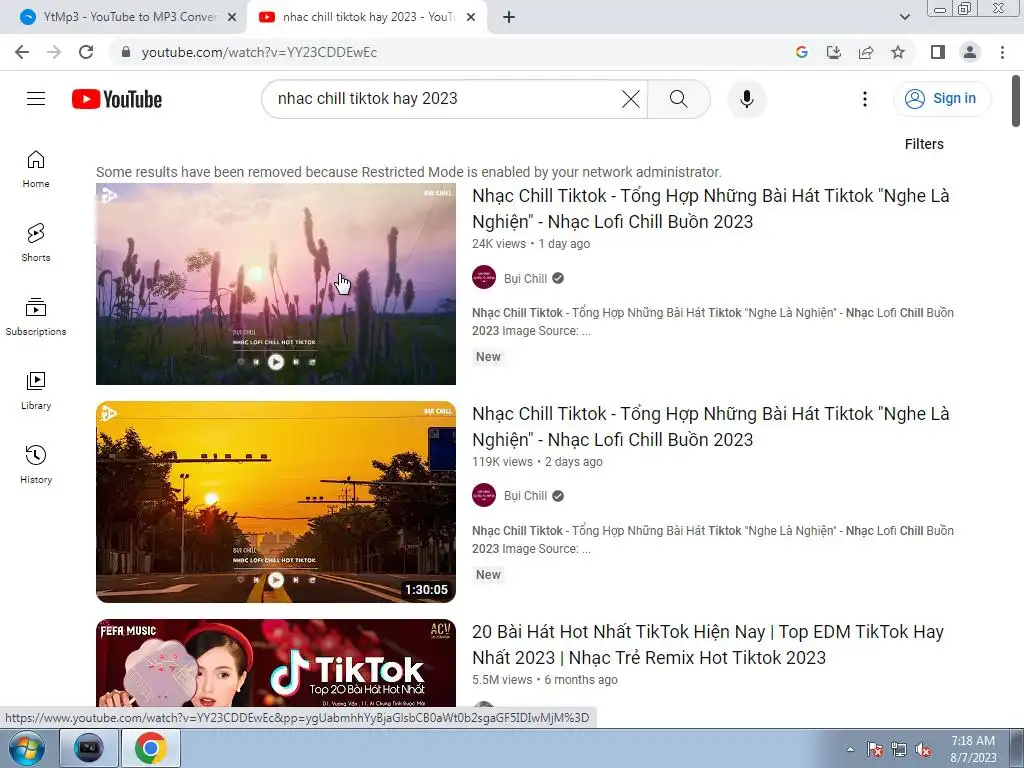Viewport: 1024px width, 768px height.
Task: Open Bụi Chill channel of 1 day ago video
Action: coord(525,278)
